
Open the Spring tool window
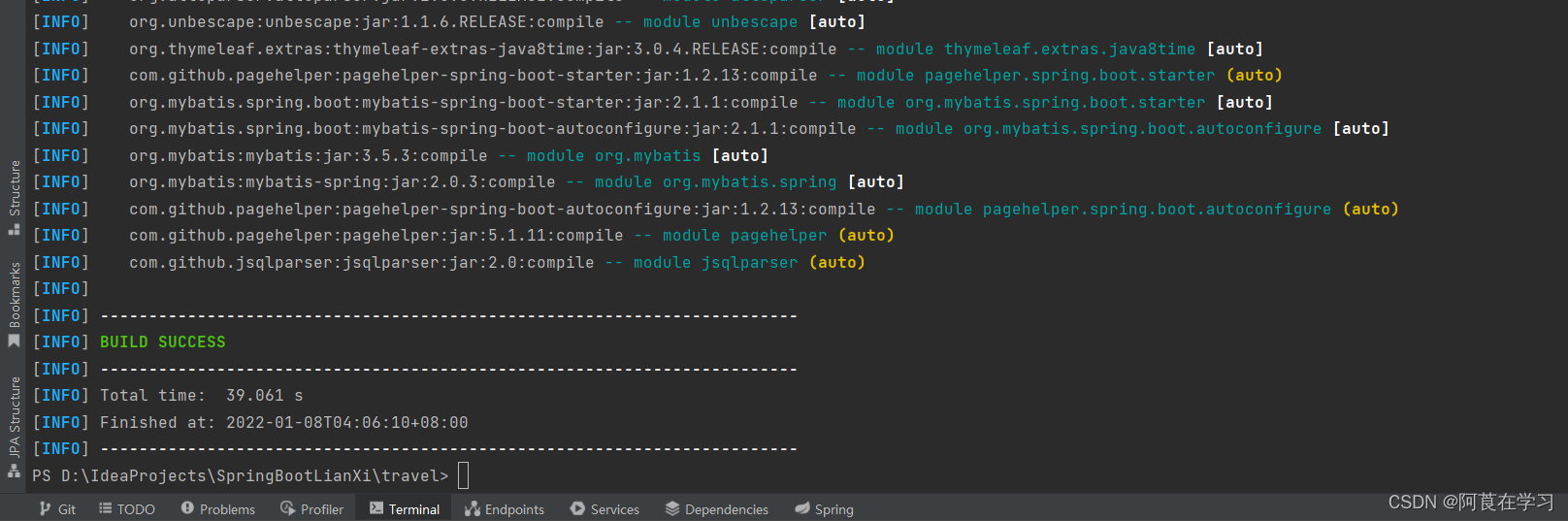(x=824, y=508)
